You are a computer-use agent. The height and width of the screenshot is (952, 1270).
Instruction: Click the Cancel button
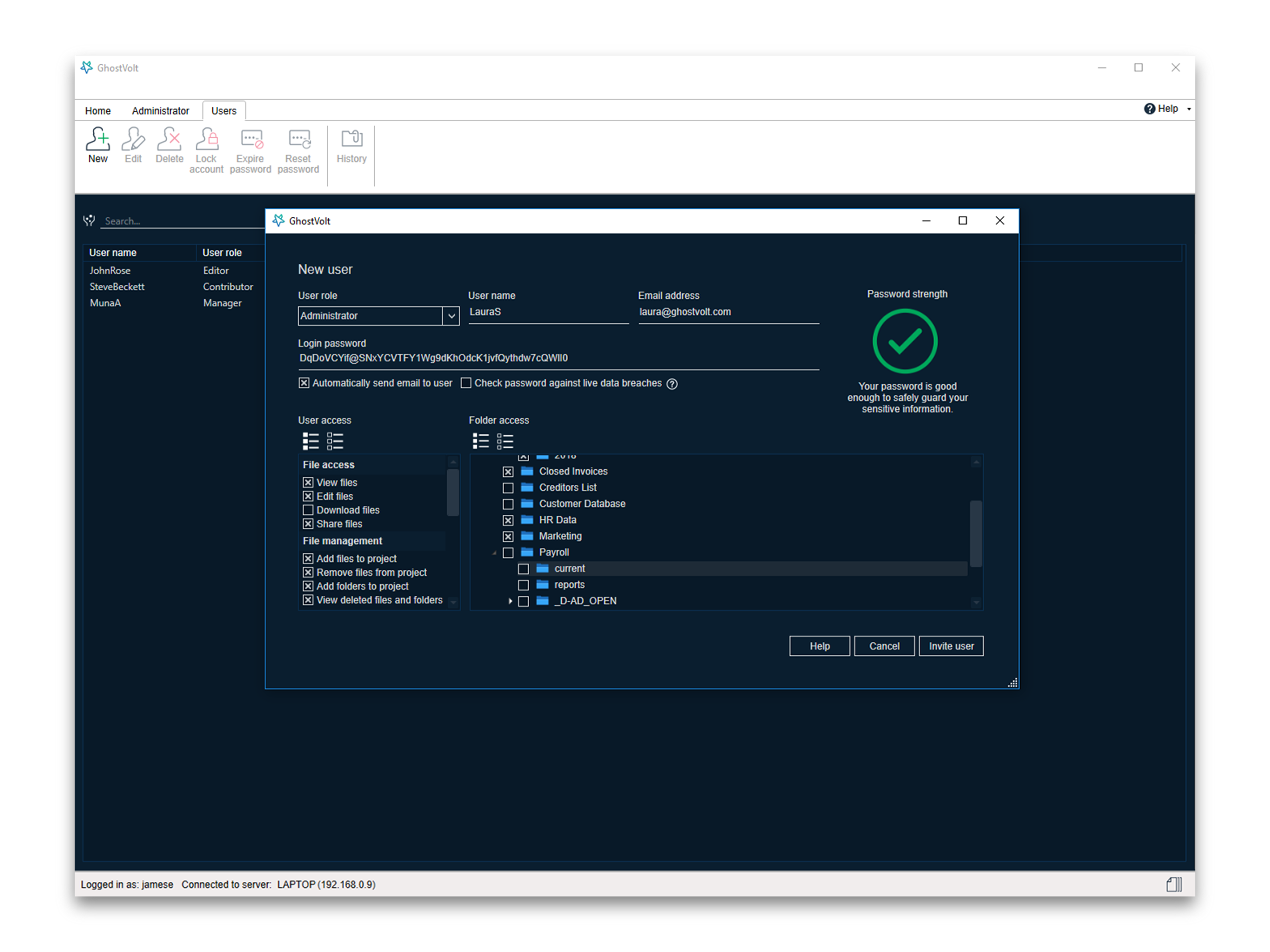tap(884, 646)
